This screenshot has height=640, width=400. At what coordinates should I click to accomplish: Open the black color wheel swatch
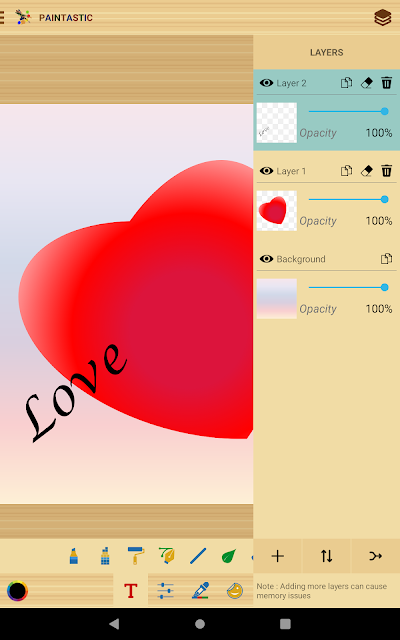pos(18,591)
